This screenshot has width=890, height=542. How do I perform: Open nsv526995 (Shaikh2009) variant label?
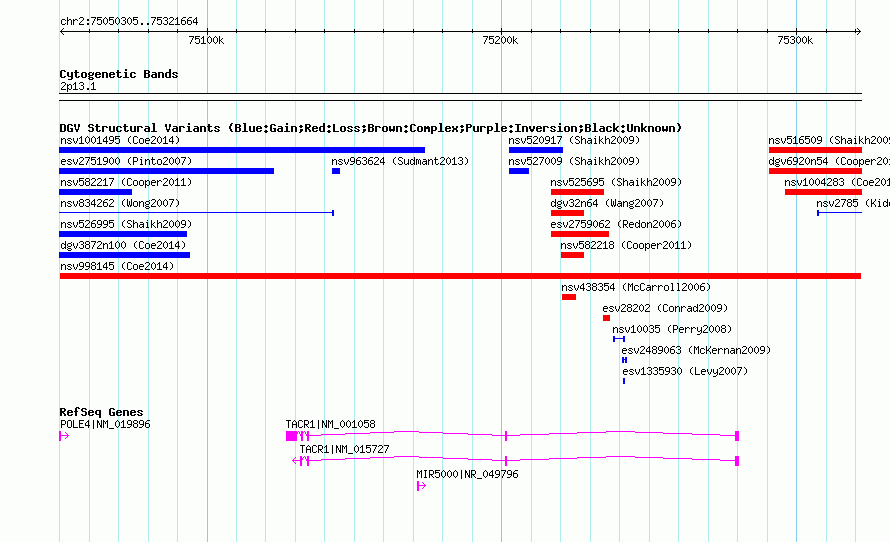[x=126, y=224]
